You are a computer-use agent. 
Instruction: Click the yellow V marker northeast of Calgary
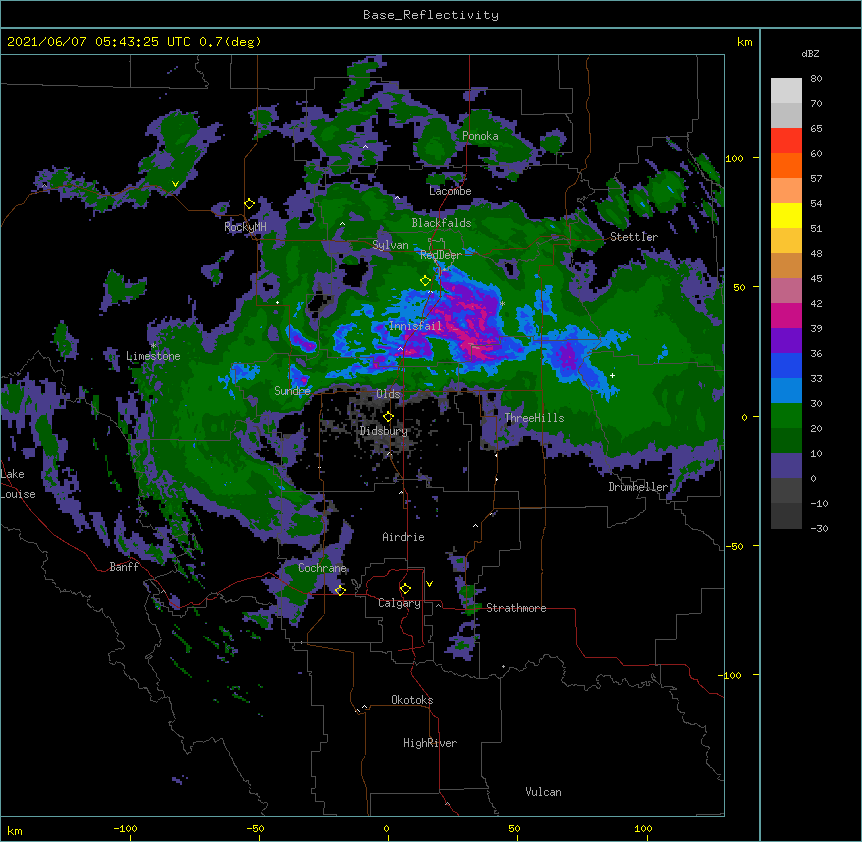click(429, 584)
